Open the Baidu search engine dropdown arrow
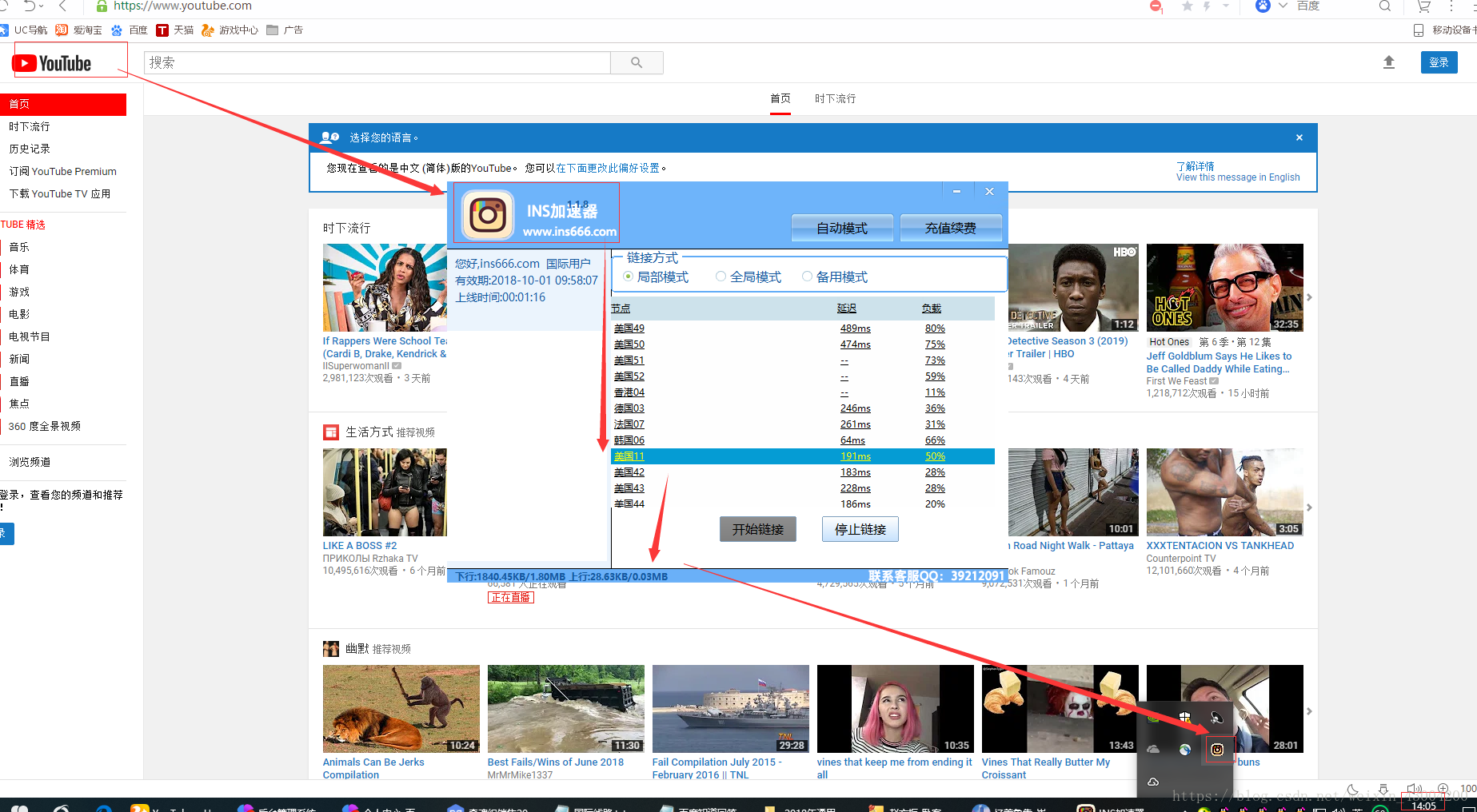This screenshot has width=1477, height=812. click(x=1283, y=6)
